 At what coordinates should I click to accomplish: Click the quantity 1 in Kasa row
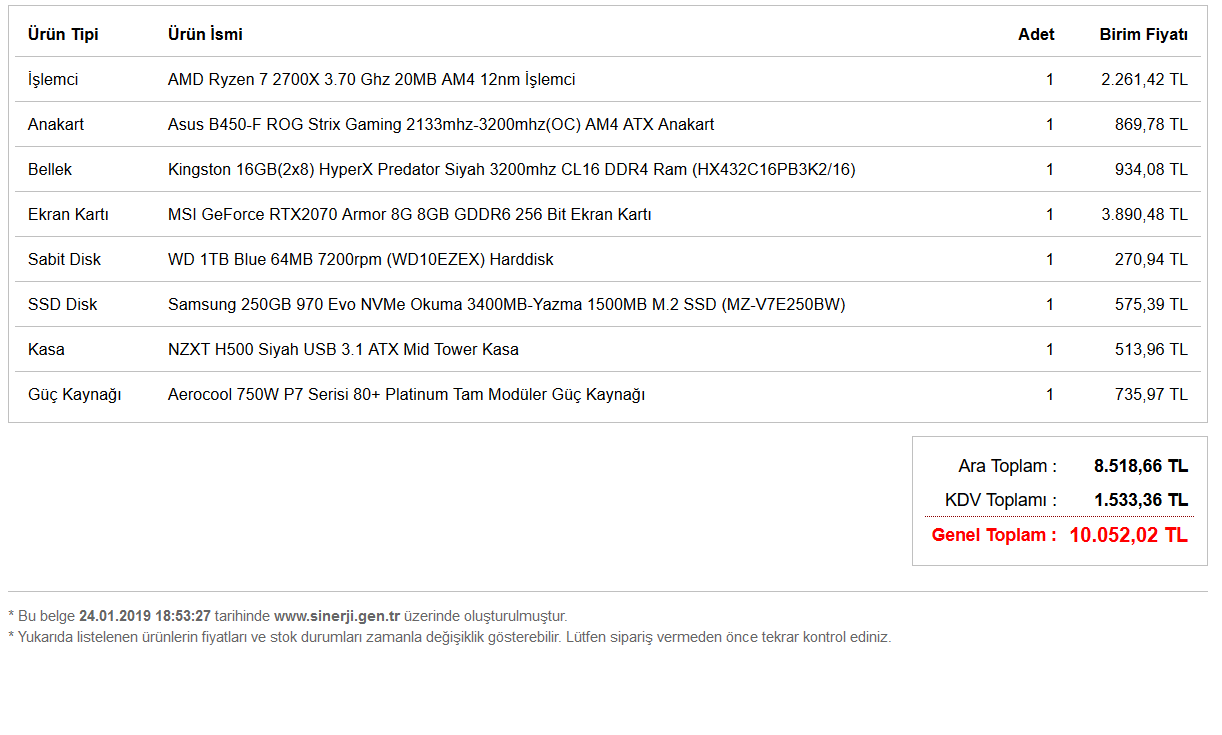(x=1050, y=349)
